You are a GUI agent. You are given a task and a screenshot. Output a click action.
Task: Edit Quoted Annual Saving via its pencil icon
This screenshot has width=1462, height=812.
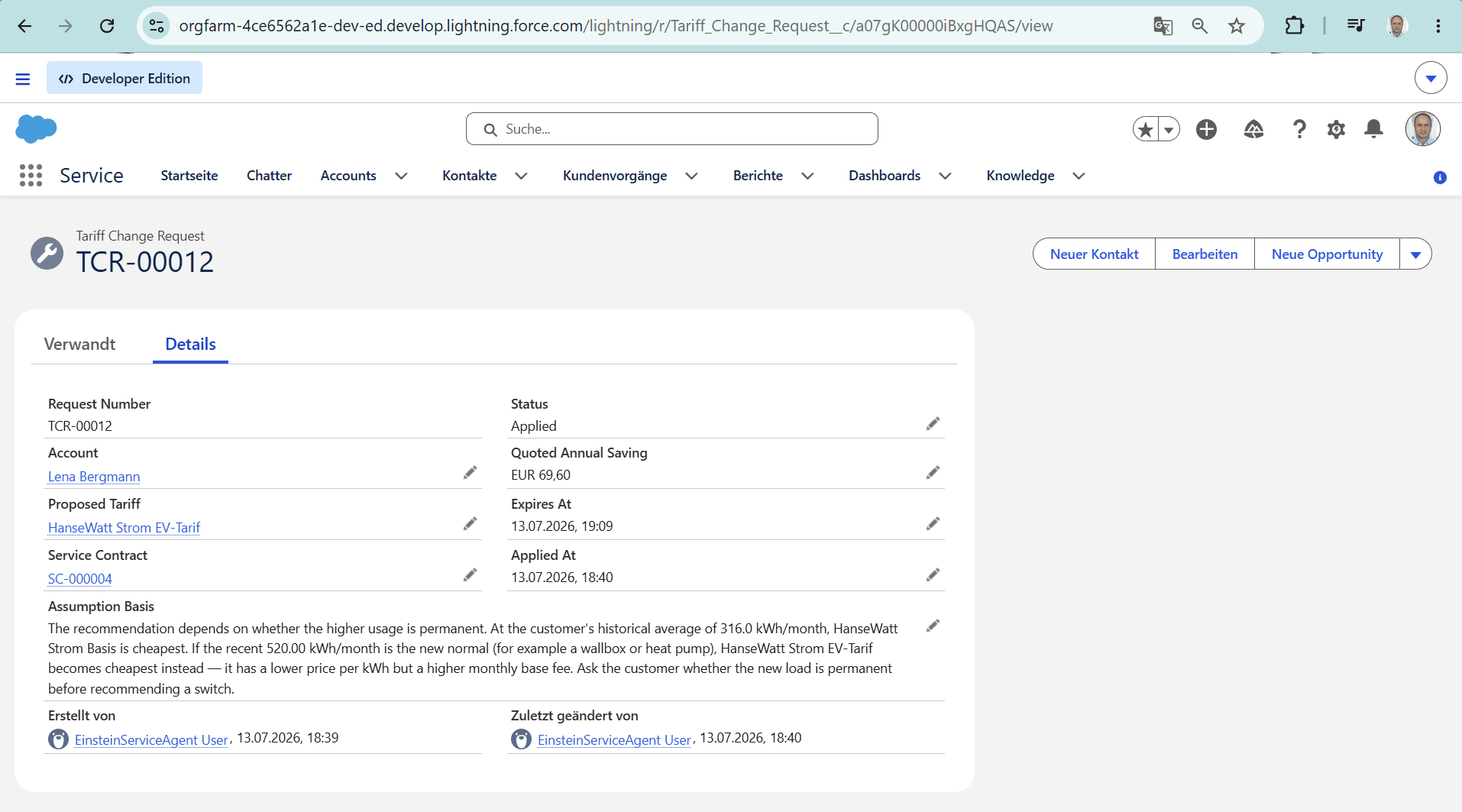[933, 472]
